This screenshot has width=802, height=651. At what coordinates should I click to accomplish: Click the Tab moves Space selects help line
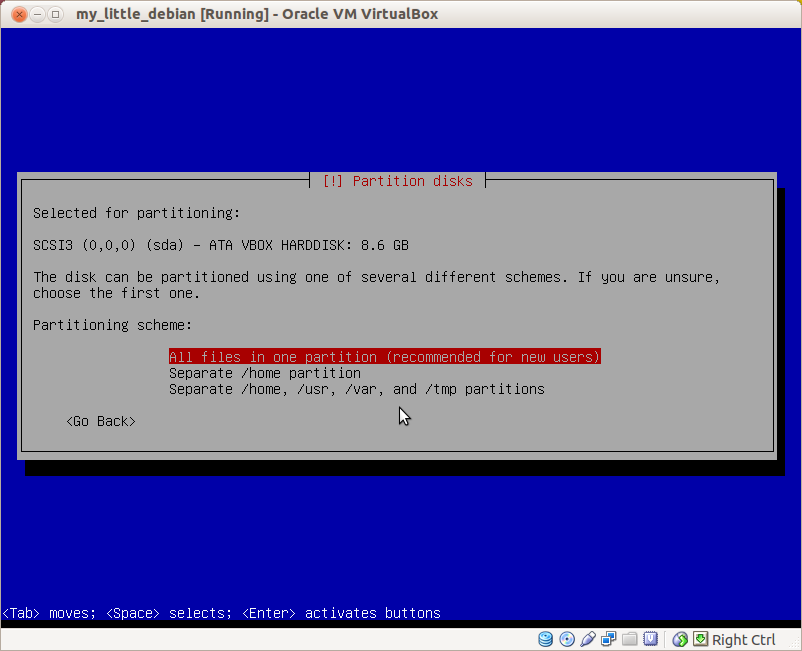[221, 613]
